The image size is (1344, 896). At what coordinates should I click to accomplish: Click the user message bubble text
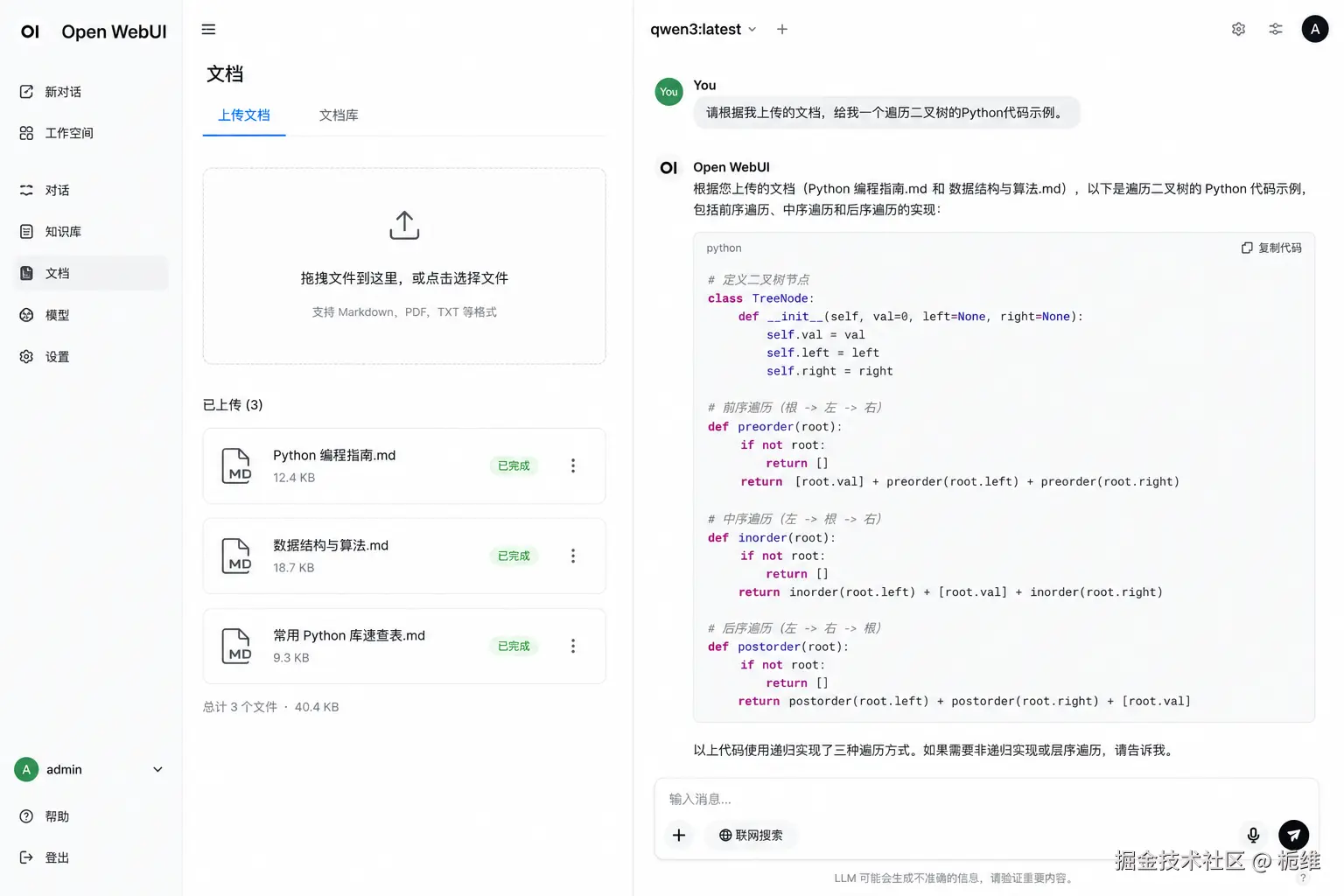point(887,113)
